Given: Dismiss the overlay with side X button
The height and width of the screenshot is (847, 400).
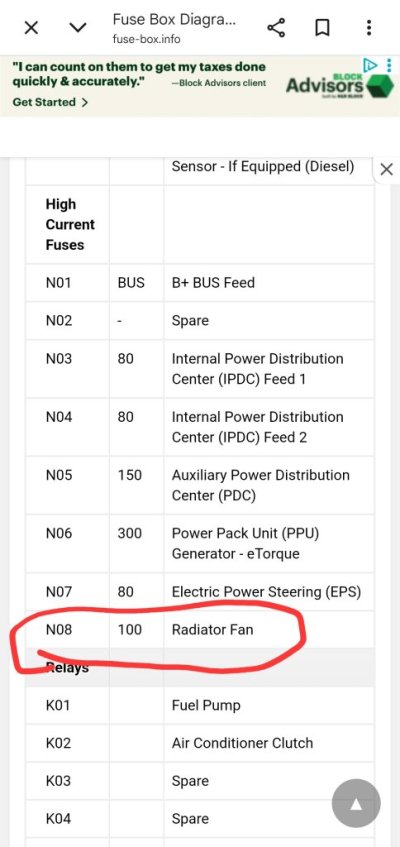Looking at the screenshot, I should pyautogui.click(x=386, y=170).
